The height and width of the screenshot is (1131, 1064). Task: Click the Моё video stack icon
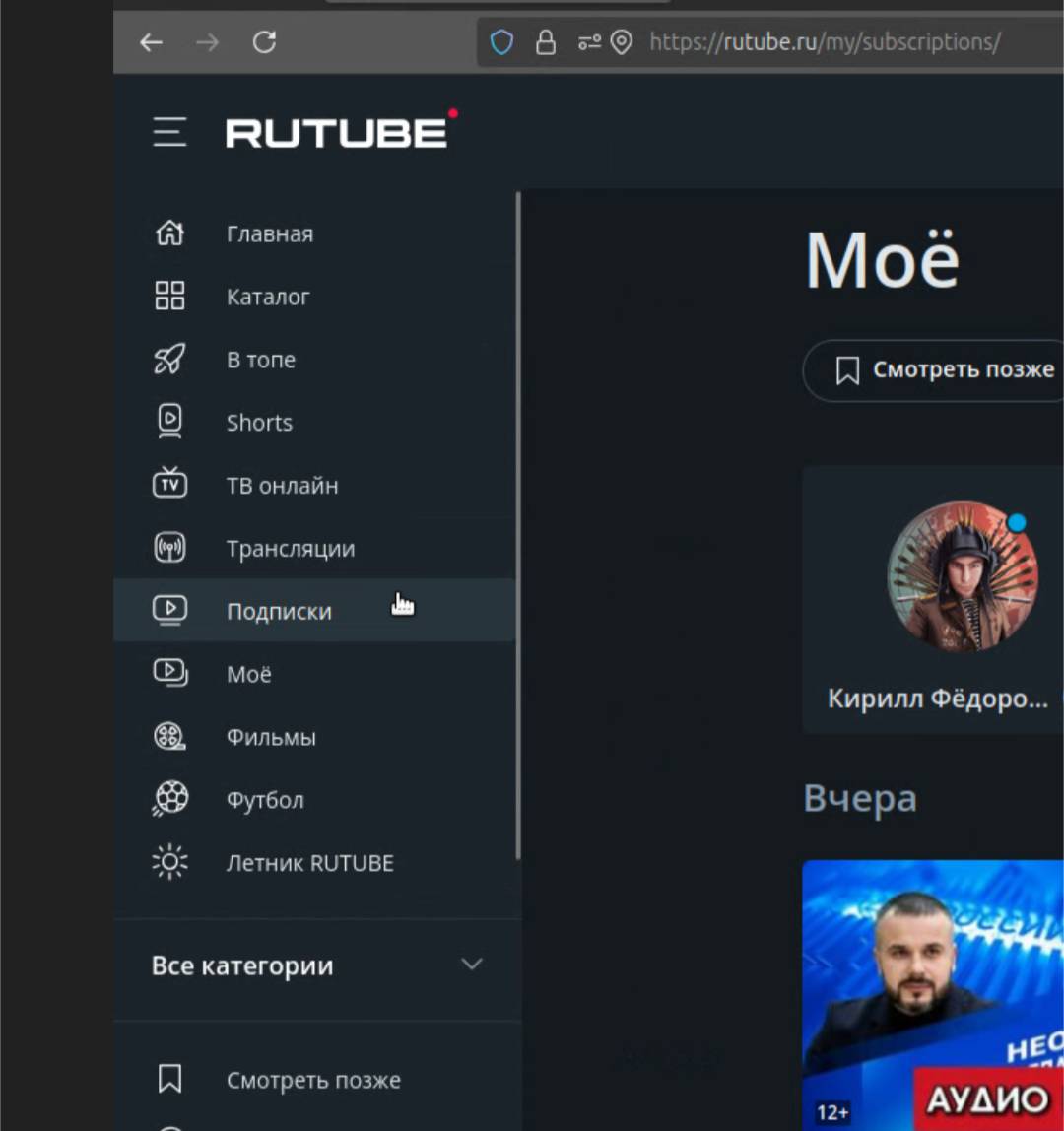click(171, 672)
